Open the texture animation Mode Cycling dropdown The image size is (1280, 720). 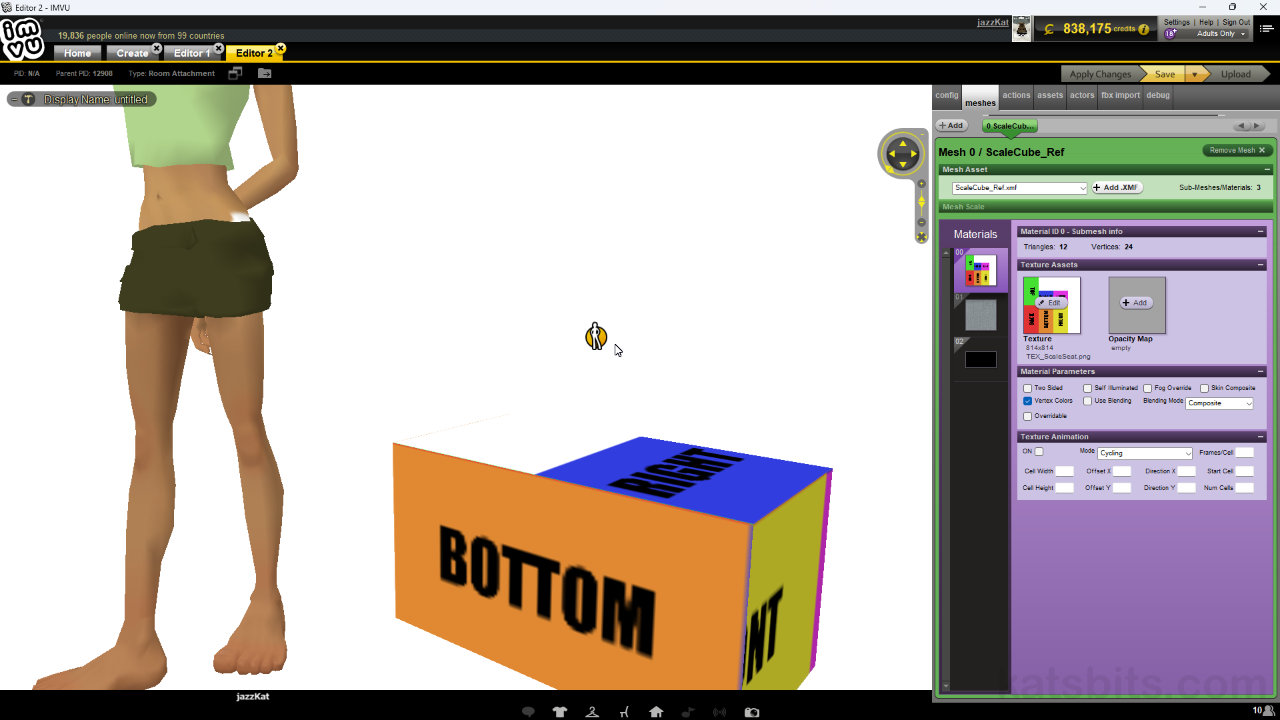click(x=1144, y=453)
